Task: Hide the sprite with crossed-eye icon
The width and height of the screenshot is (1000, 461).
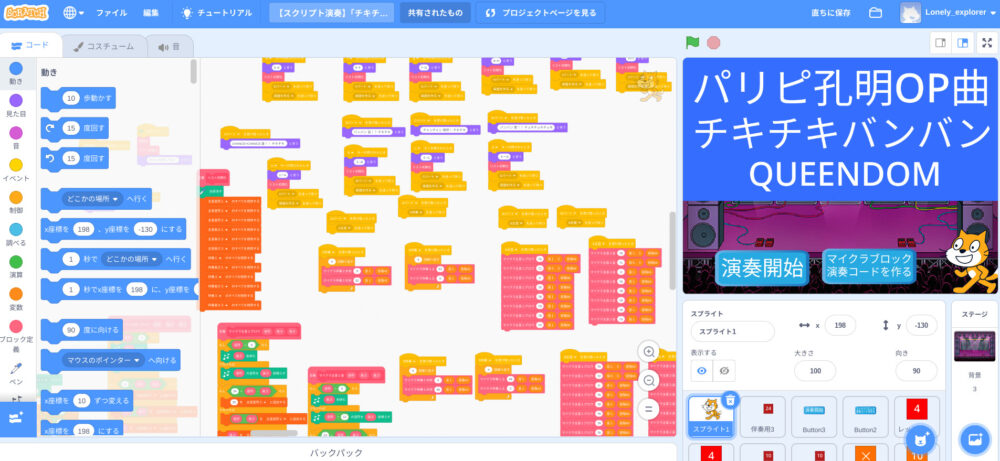Action: click(724, 370)
